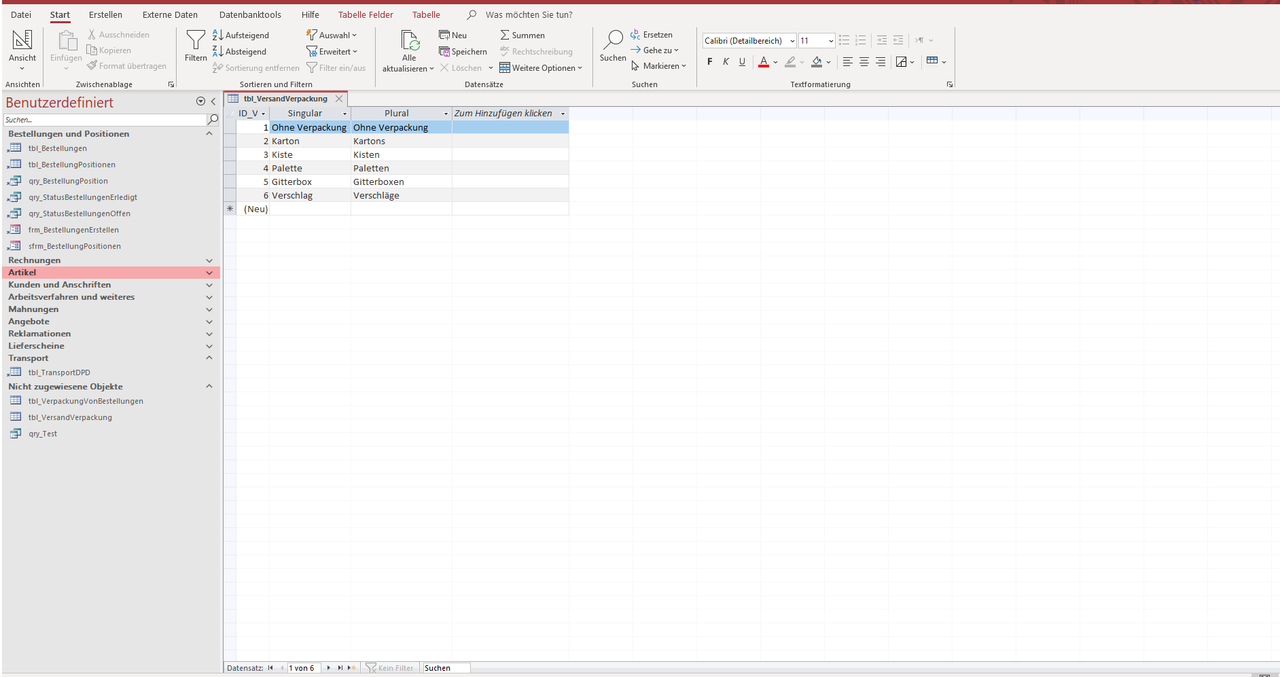Open the Tabelle Felder tab

pyautogui.click(x=366, y=15)
